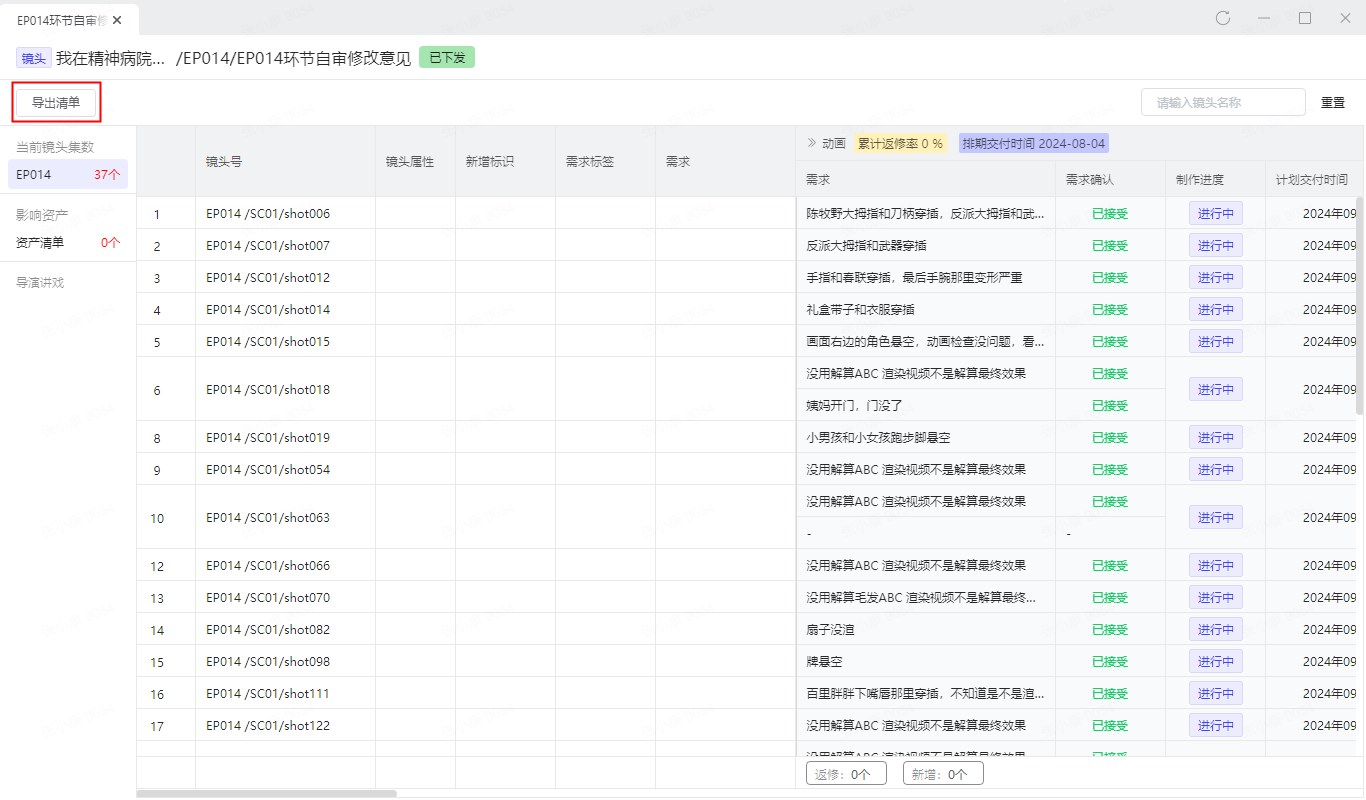Click 进行中 status for shot018 row
This screenshot has width=1366, height=800.
pos(1215,389)
